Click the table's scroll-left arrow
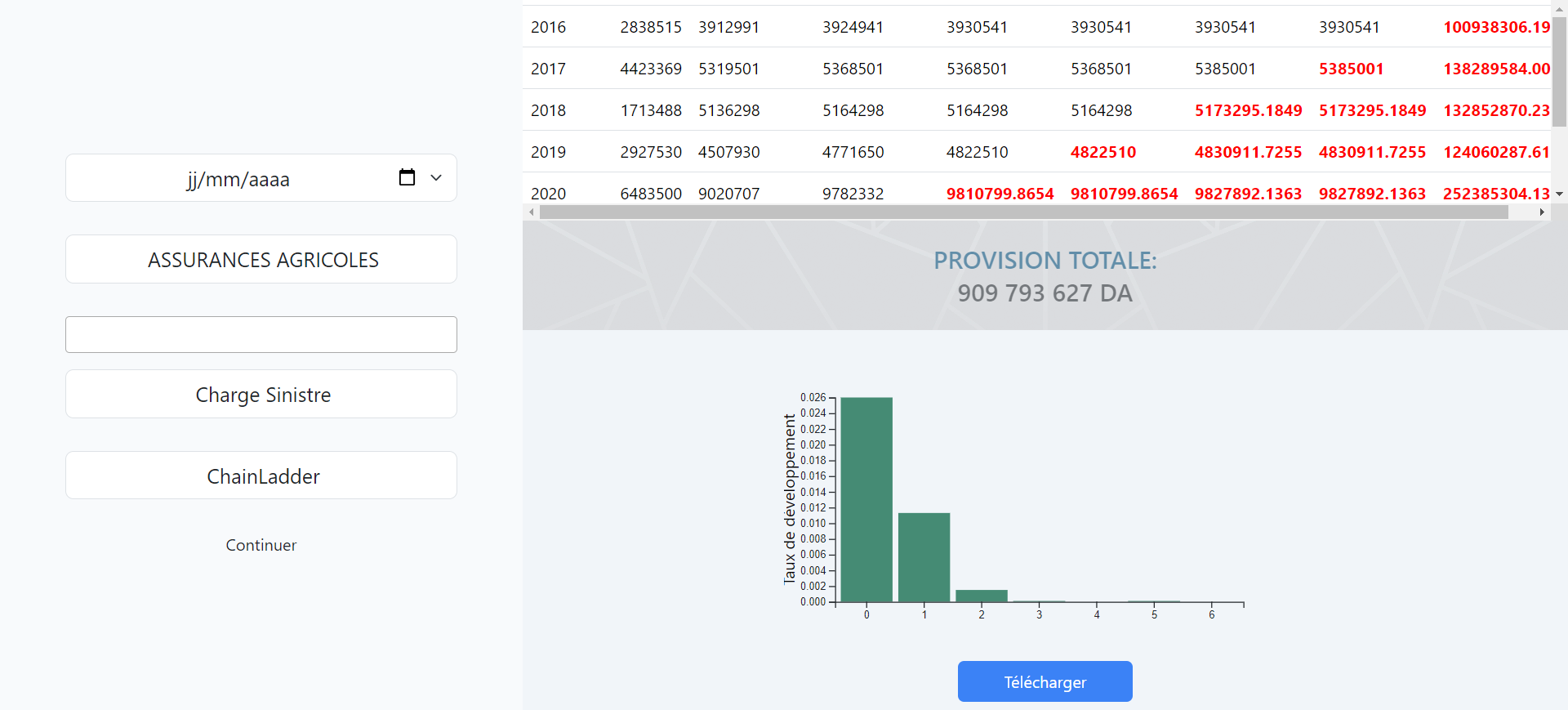 coord(532,212)
